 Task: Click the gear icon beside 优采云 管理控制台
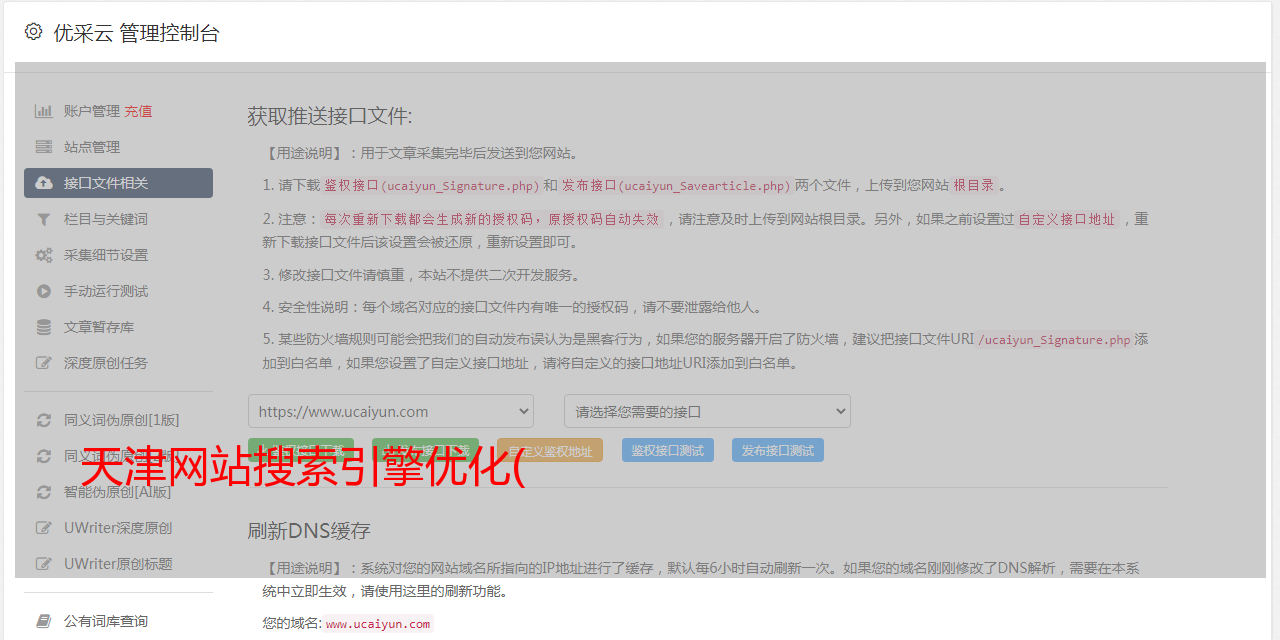click(33, 32)
